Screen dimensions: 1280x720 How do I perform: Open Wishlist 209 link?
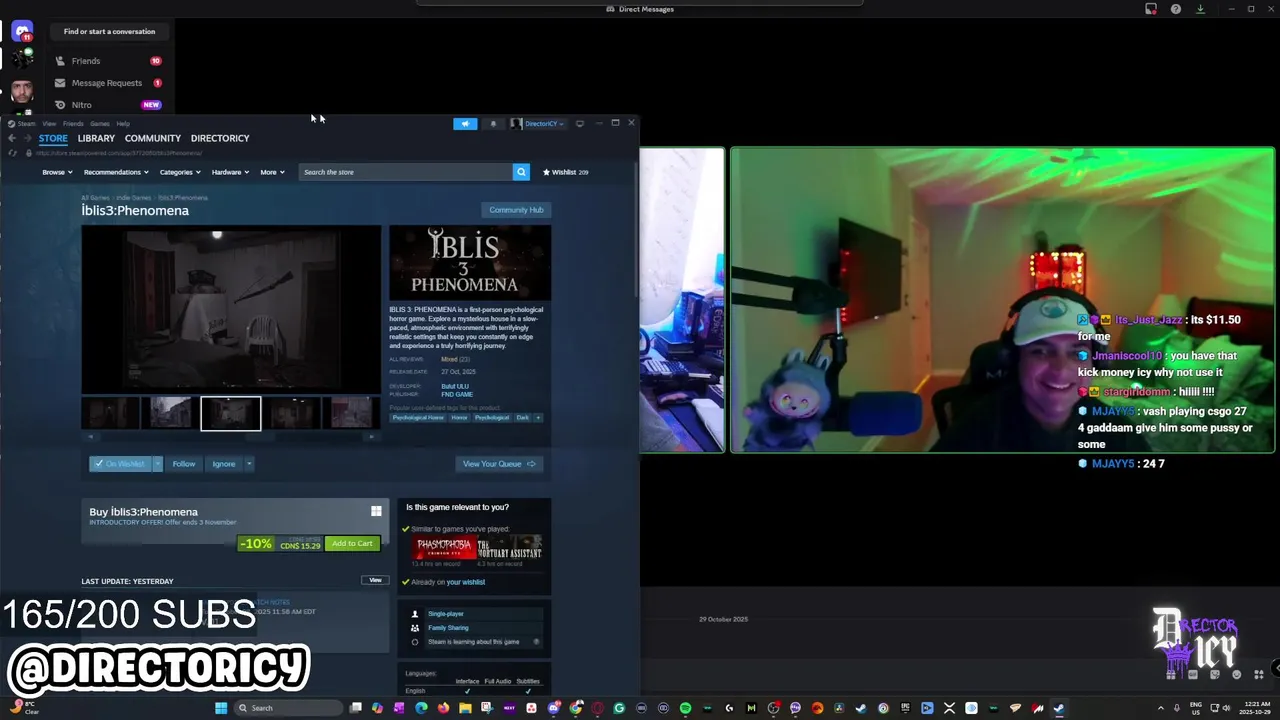point(565,172)
